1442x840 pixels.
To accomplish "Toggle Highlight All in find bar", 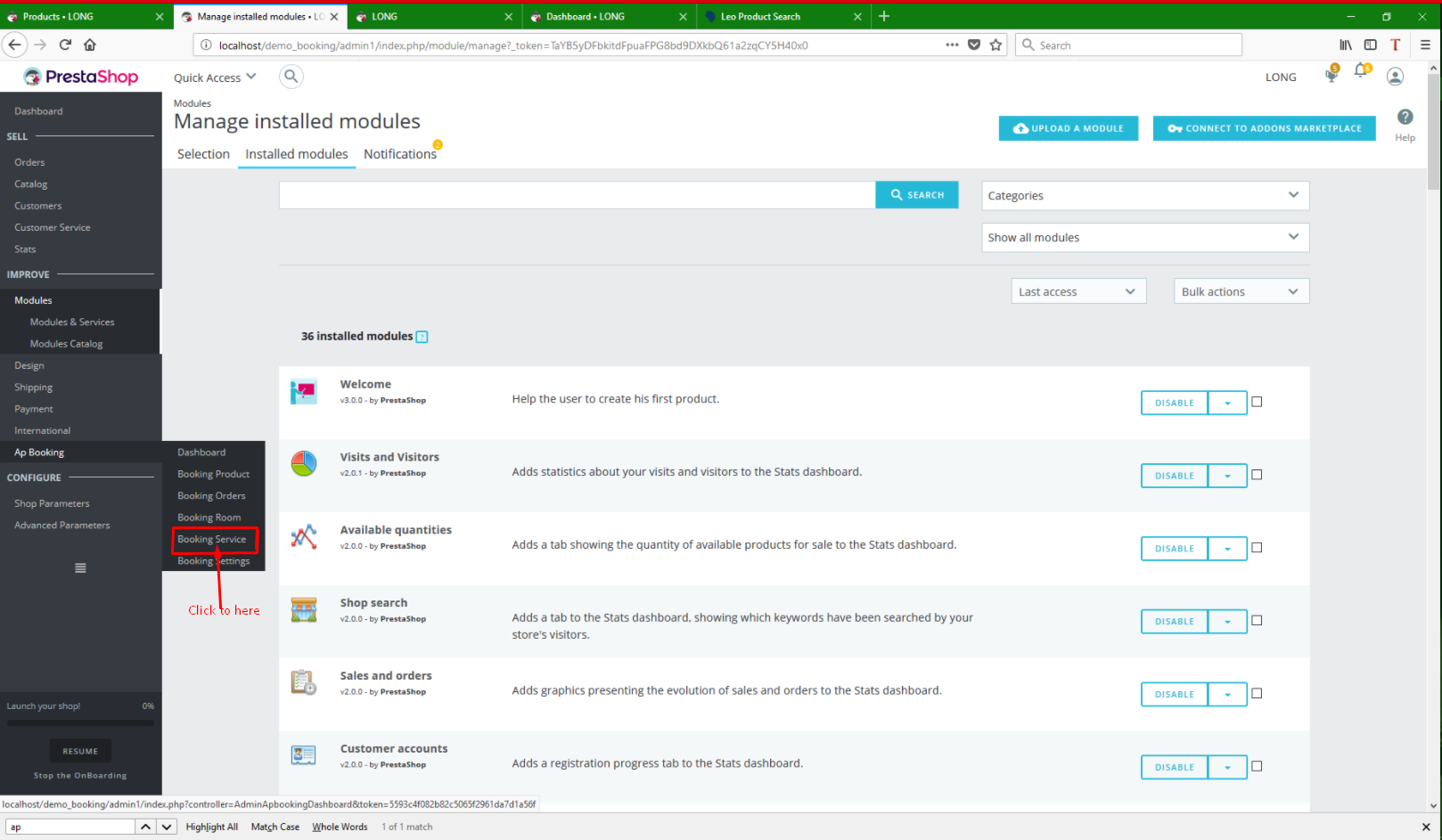I will (x=212, y=827).
